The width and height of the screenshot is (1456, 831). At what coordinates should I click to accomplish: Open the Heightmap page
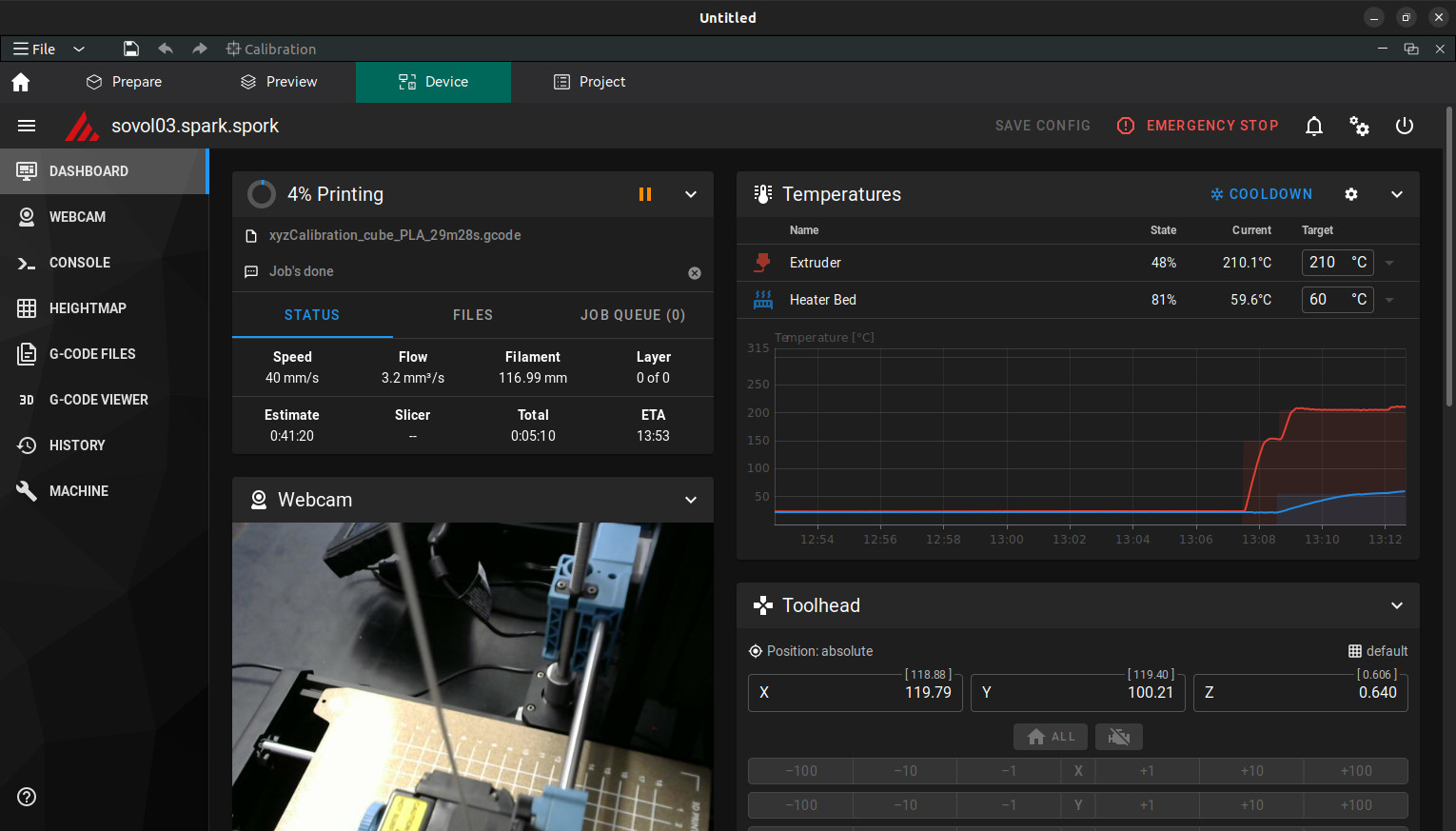click(x=88, y=308)
